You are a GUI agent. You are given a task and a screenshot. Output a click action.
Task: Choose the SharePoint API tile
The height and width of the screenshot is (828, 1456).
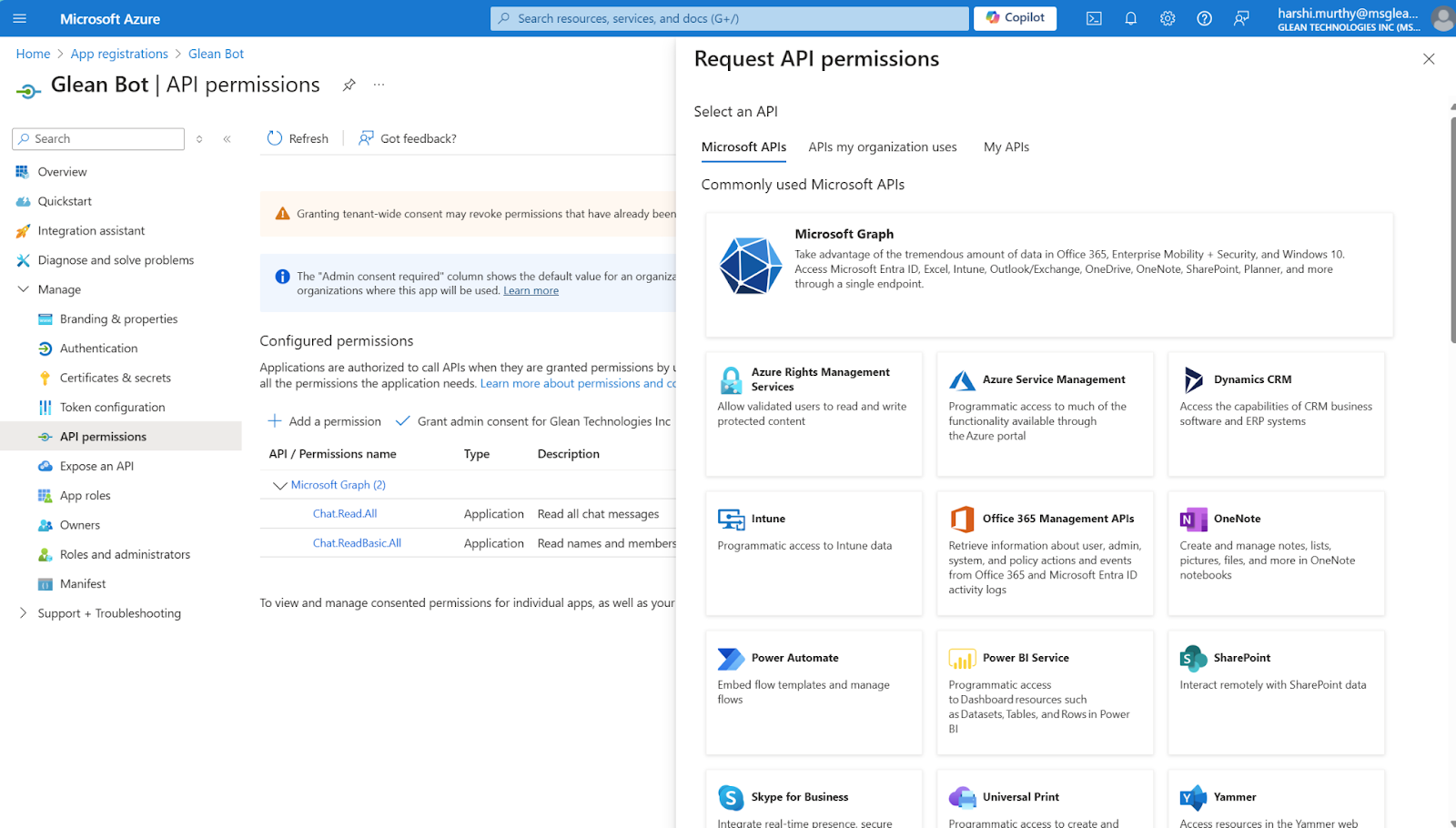click(x=1276, y=692)
